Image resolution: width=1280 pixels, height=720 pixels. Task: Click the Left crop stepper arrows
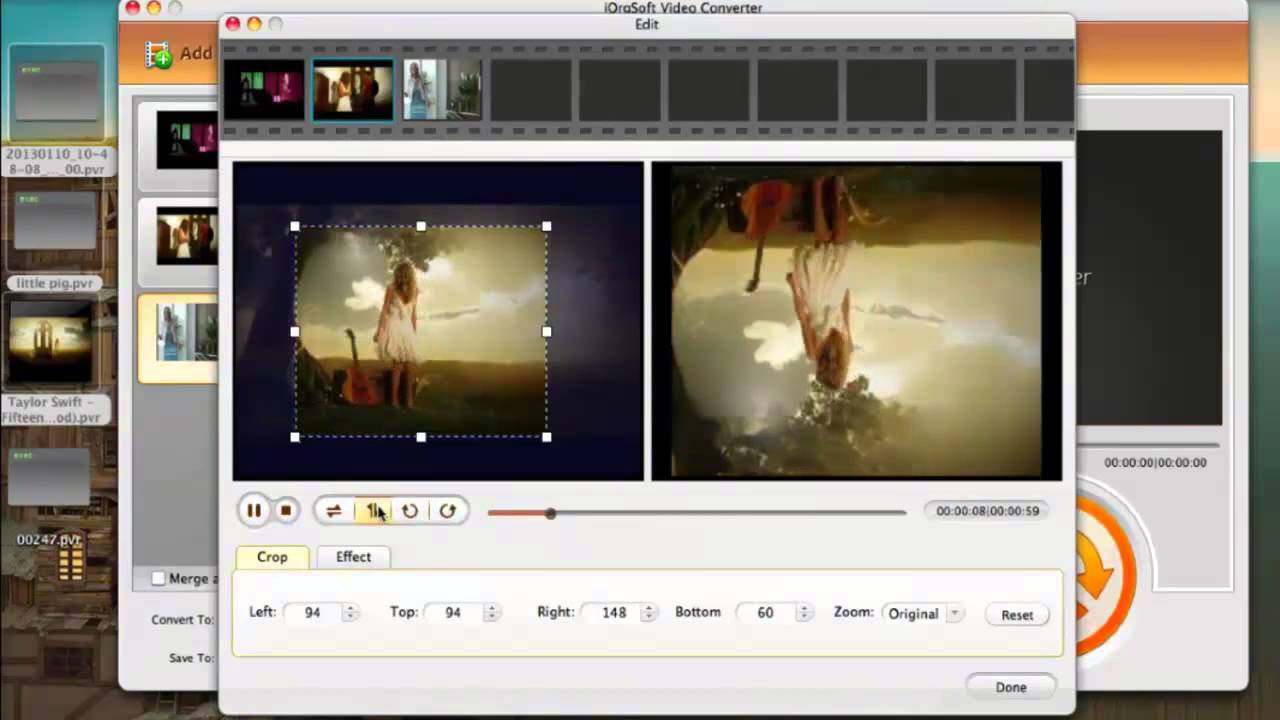click(349, 613)
